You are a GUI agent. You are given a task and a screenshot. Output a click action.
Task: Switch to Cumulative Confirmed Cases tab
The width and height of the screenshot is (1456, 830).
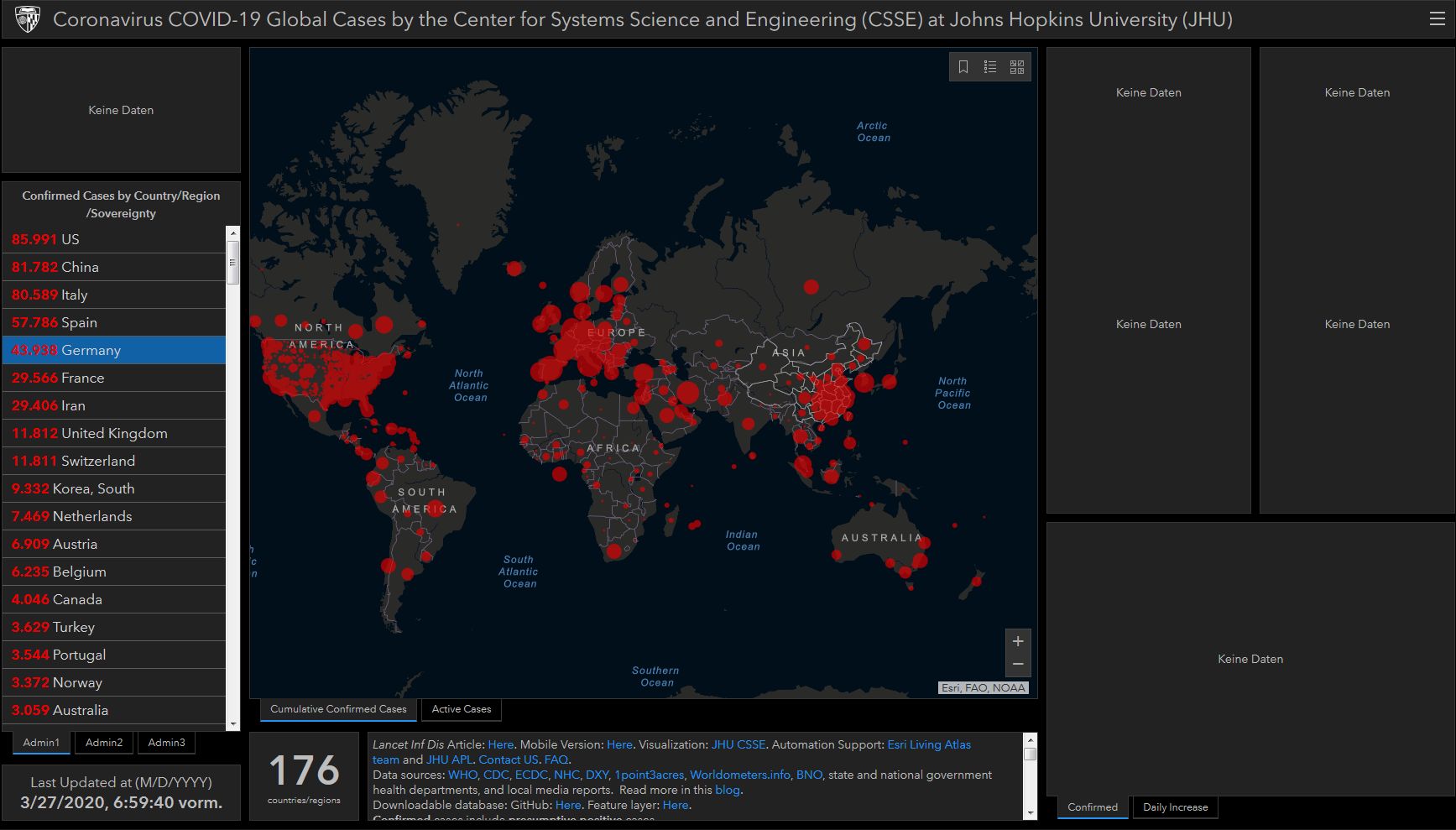coord(338,709)
